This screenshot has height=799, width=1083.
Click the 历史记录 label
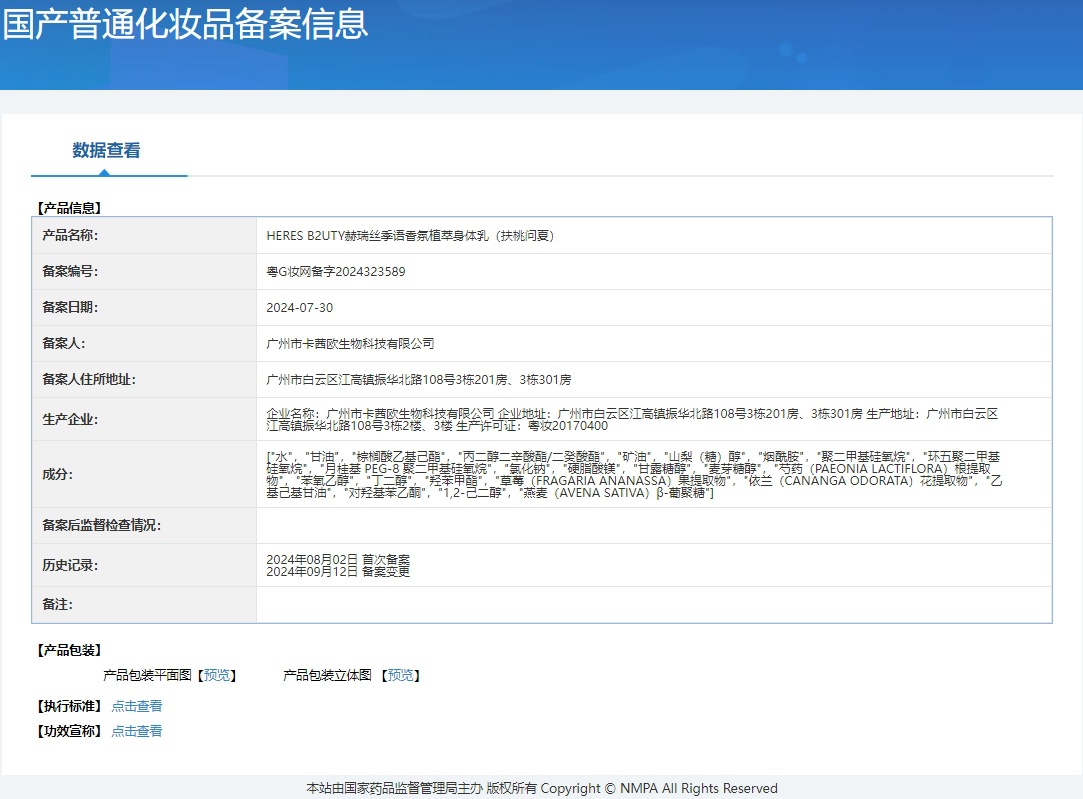(70, 565)
